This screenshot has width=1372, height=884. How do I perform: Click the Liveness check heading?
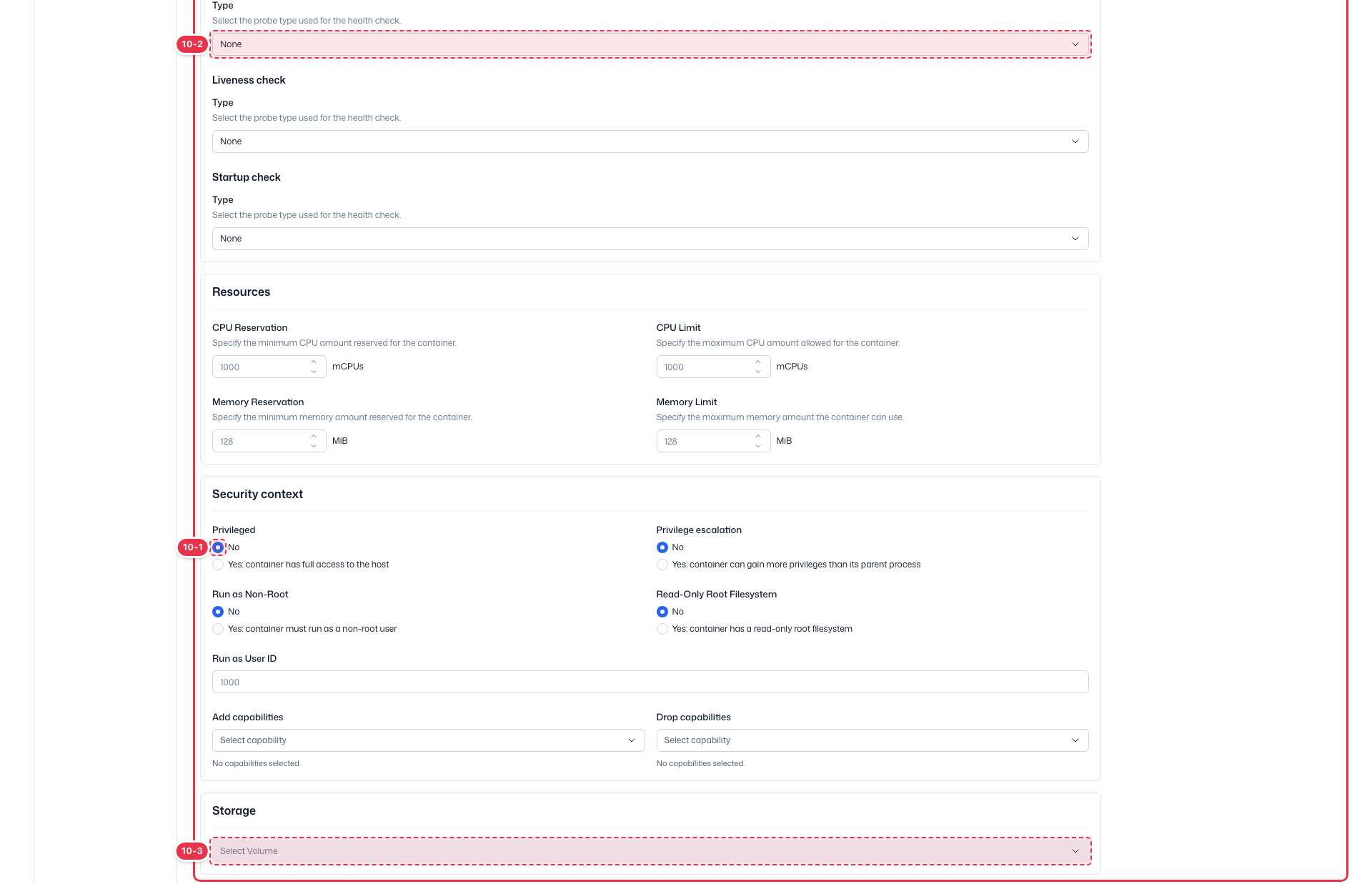(x=249, y=80)
